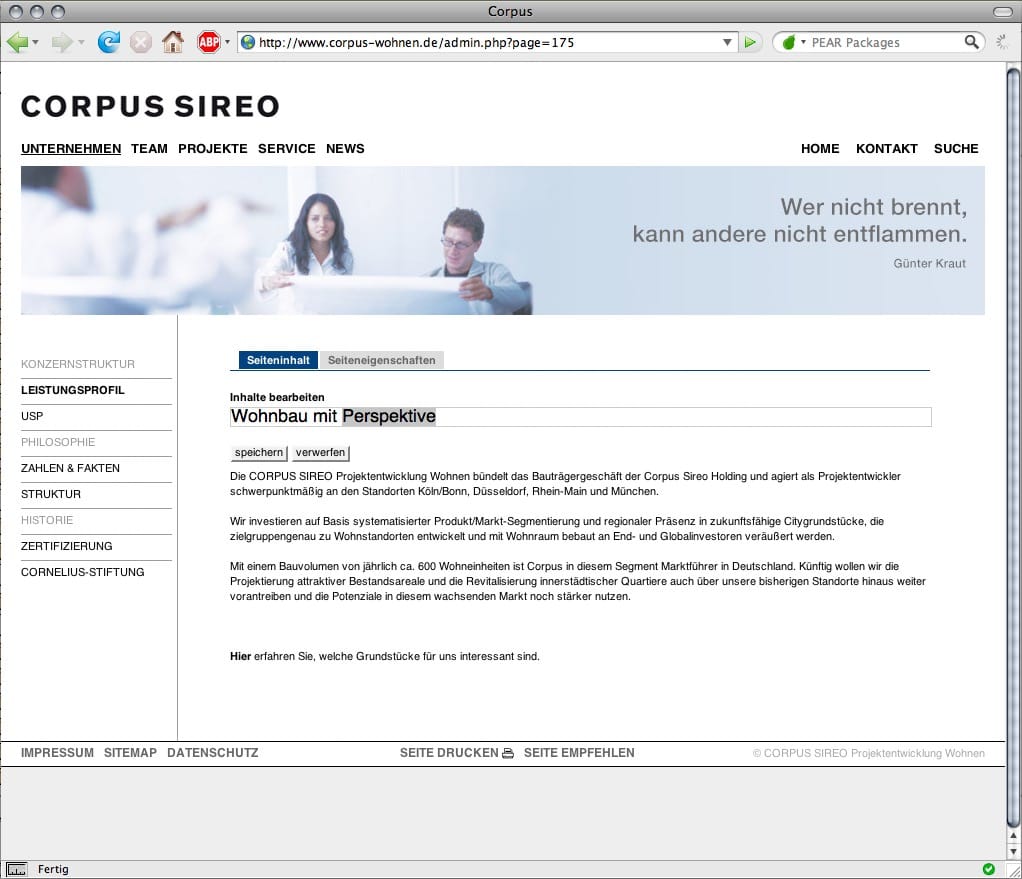Open the IMPRESSUM footer link
This screenshot has width=1022, height=879.
click(57, 753)
